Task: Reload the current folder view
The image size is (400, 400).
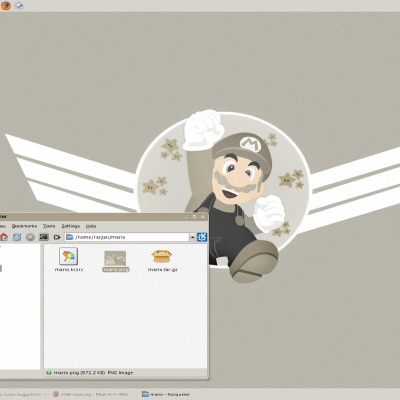Action: click(x=17, y=237)
